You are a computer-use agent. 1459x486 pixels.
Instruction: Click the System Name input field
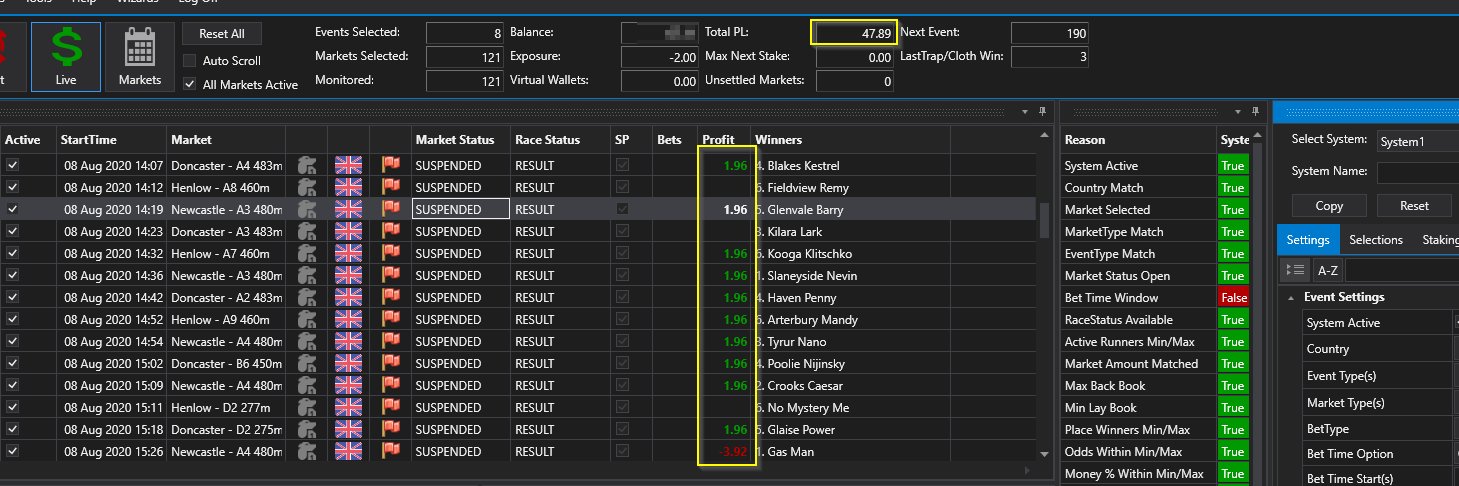(x=1417, y=173)
